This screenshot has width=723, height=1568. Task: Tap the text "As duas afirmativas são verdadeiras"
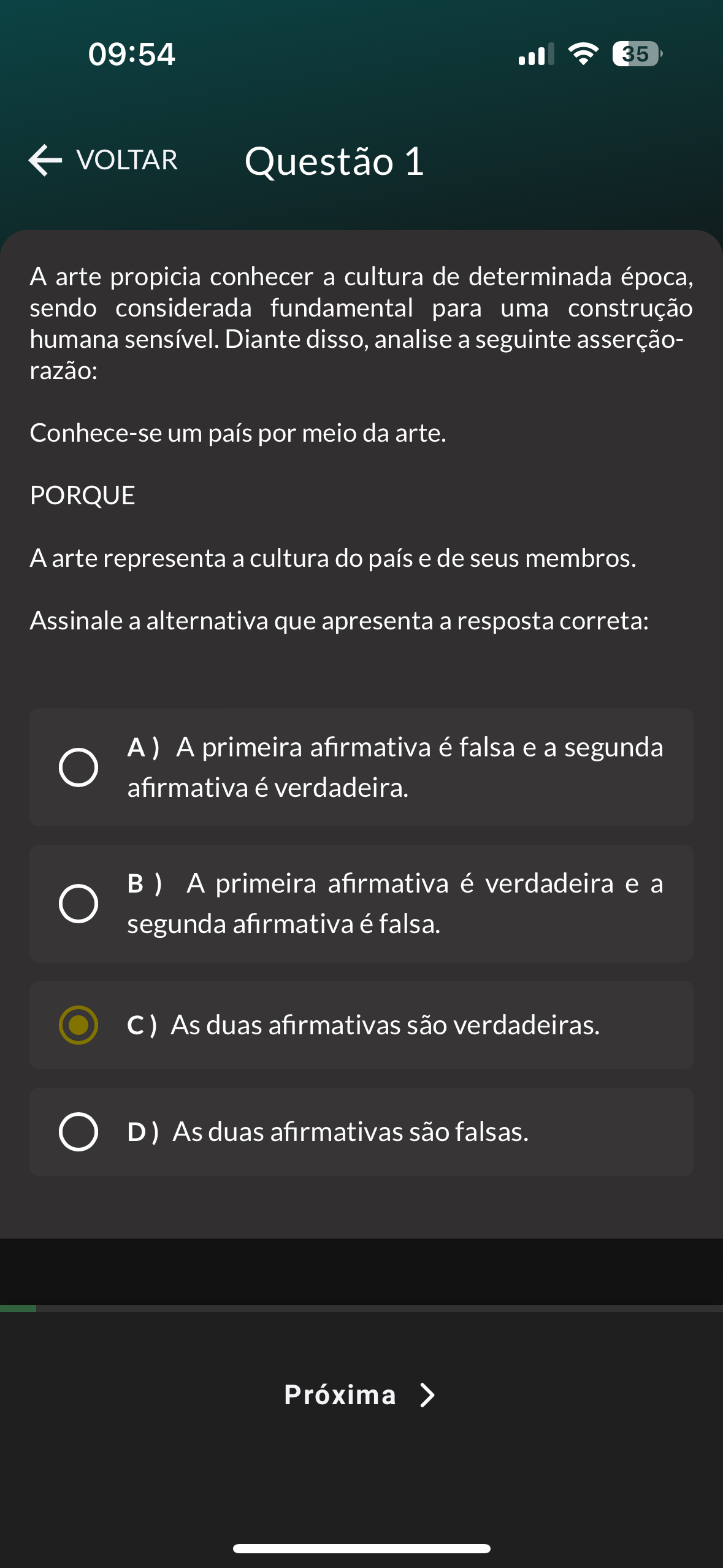pyautogui.click(x=385, y=1025)
